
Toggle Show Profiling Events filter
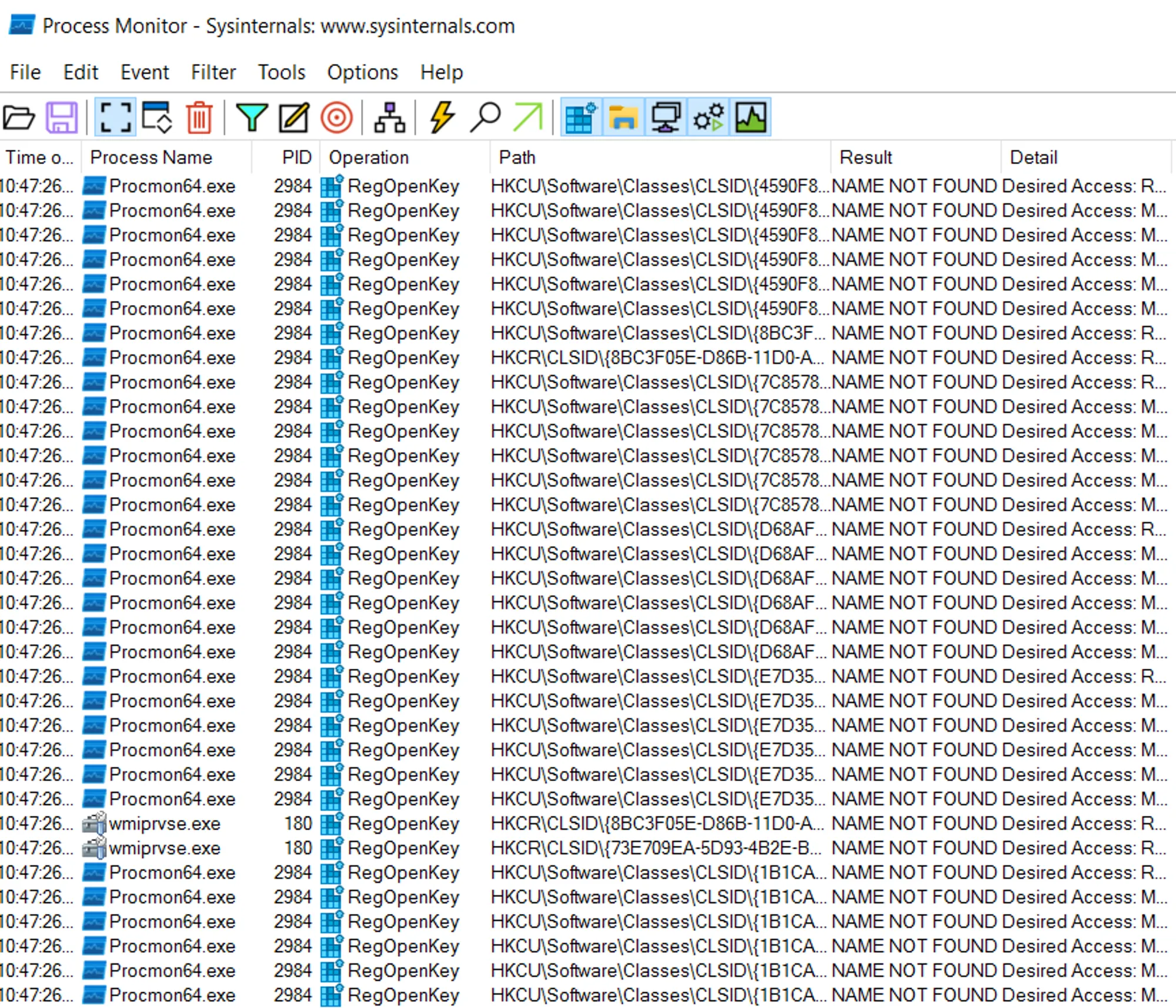750,118
